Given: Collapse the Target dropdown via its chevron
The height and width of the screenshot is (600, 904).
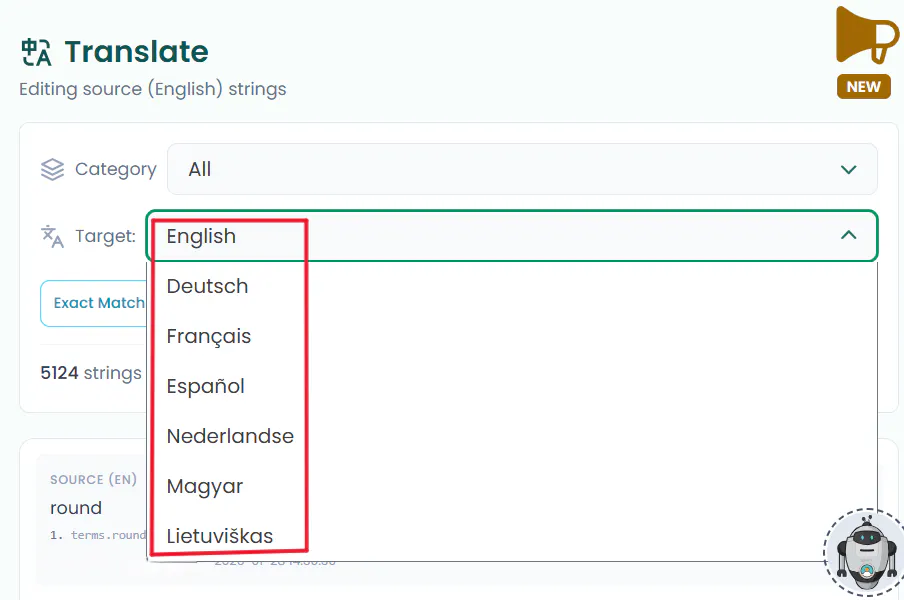Looking at the screenshot, I should (x=849, y=235).
